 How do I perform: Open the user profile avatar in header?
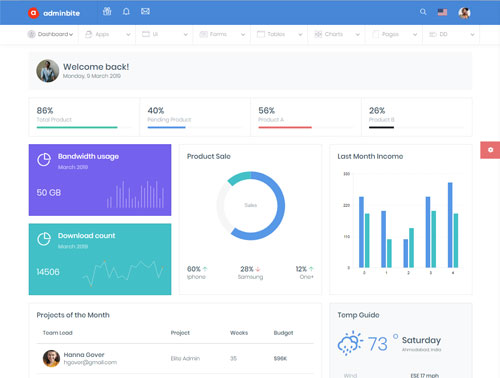click(464, 13)
